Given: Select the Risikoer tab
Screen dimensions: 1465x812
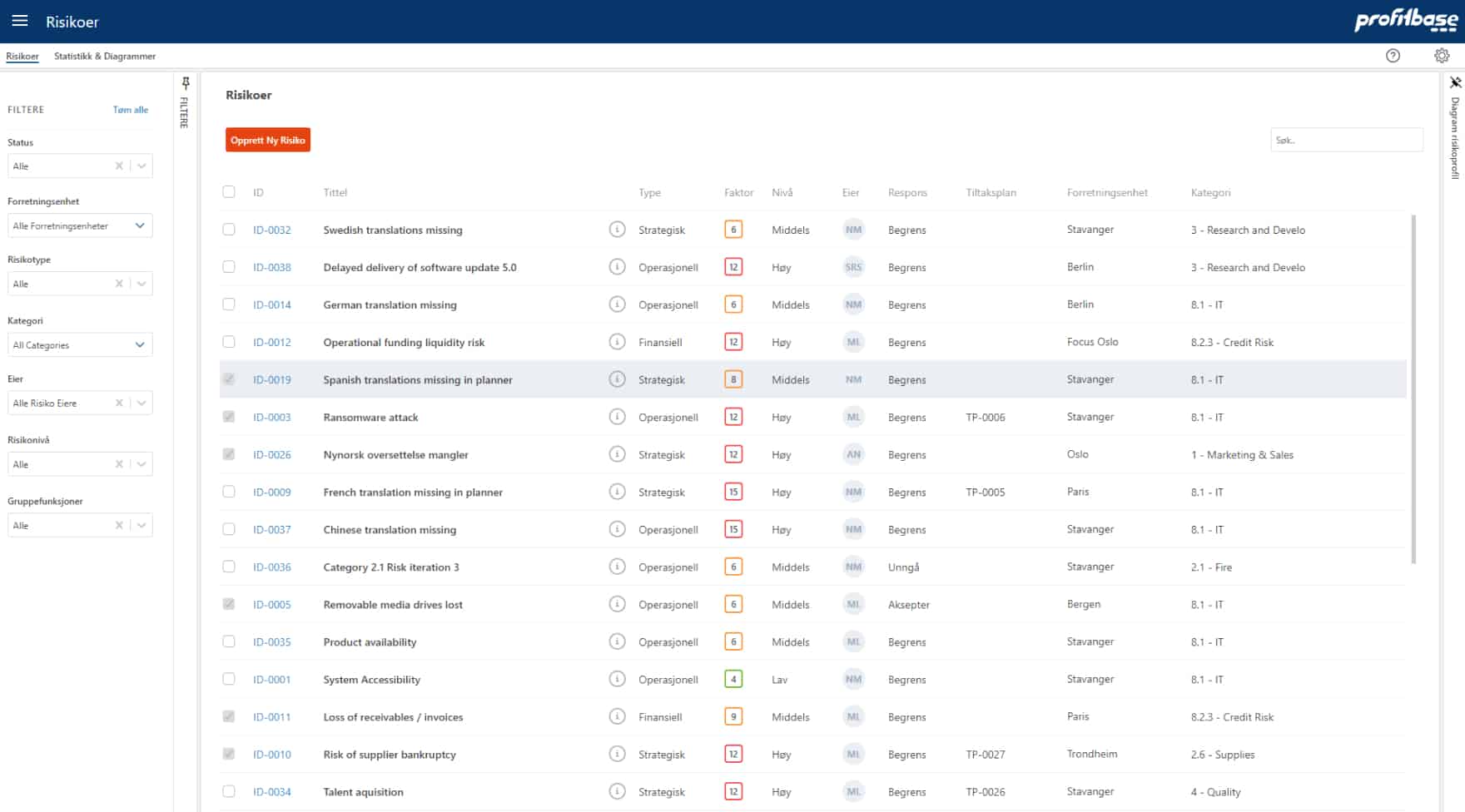Looking at the screenshot, I should [x=22, y=56].
